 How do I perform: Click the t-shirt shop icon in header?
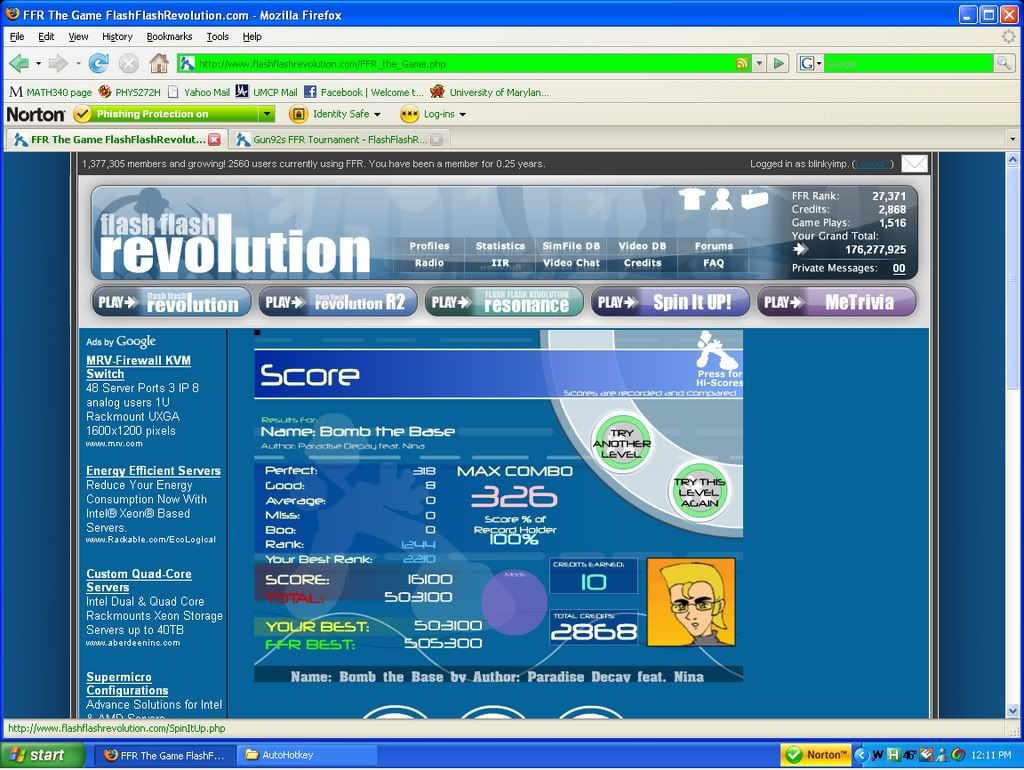point(691,198)
